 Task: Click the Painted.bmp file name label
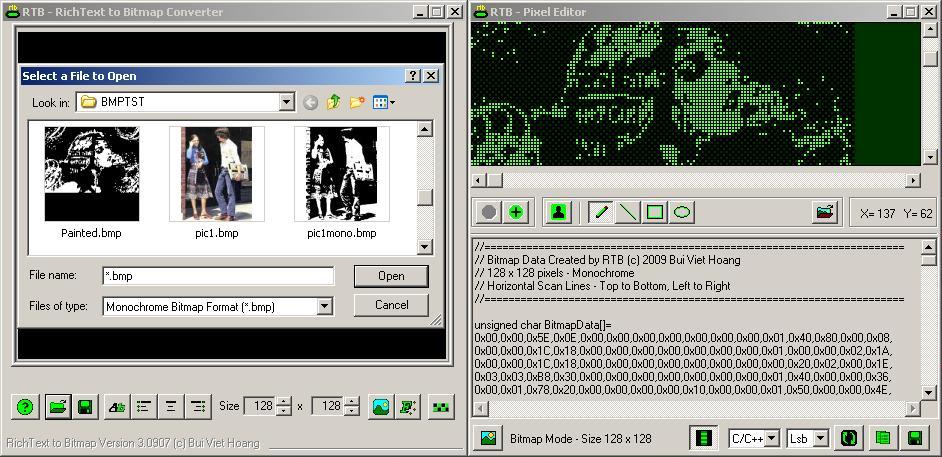pyautogui.click(x=91, y=233)
